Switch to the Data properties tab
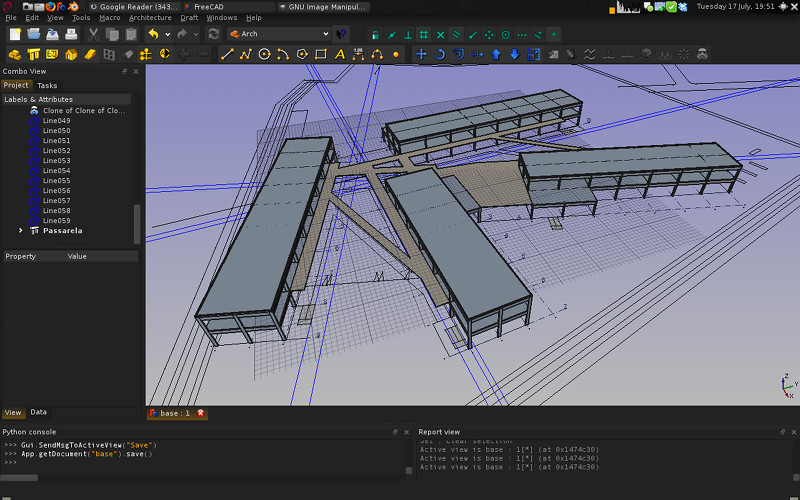This screenshot has width=800, height=500. [38, 412]
